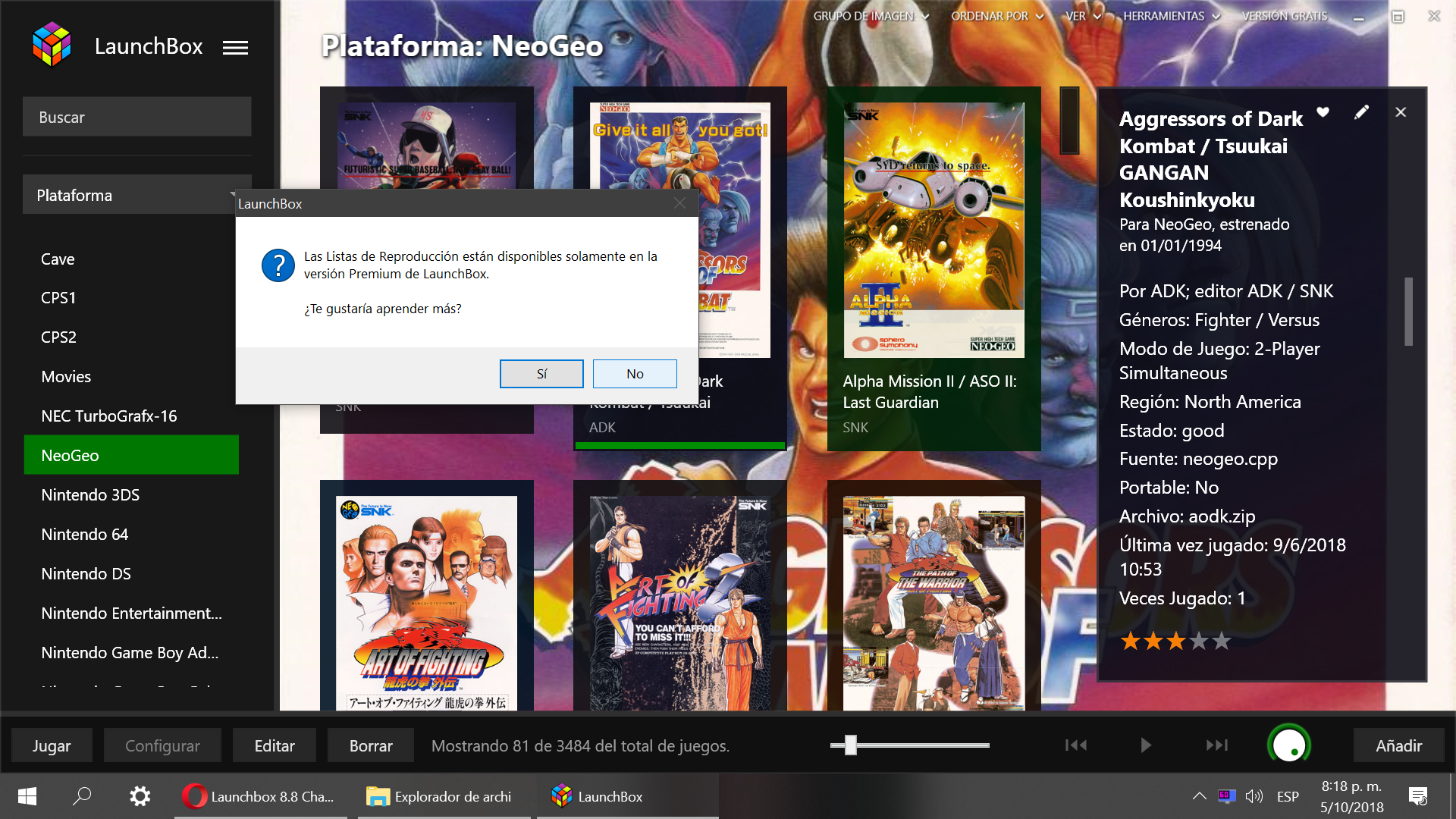Screen dimensions: 1456x819
Task: Click the LaunchBox cube logo
Action: [52, 44]
